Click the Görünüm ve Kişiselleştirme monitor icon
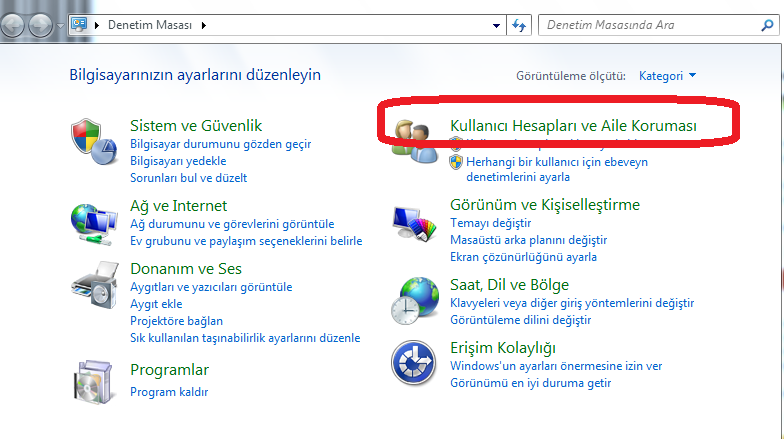The image size is (784, 439). click(414, 224)
